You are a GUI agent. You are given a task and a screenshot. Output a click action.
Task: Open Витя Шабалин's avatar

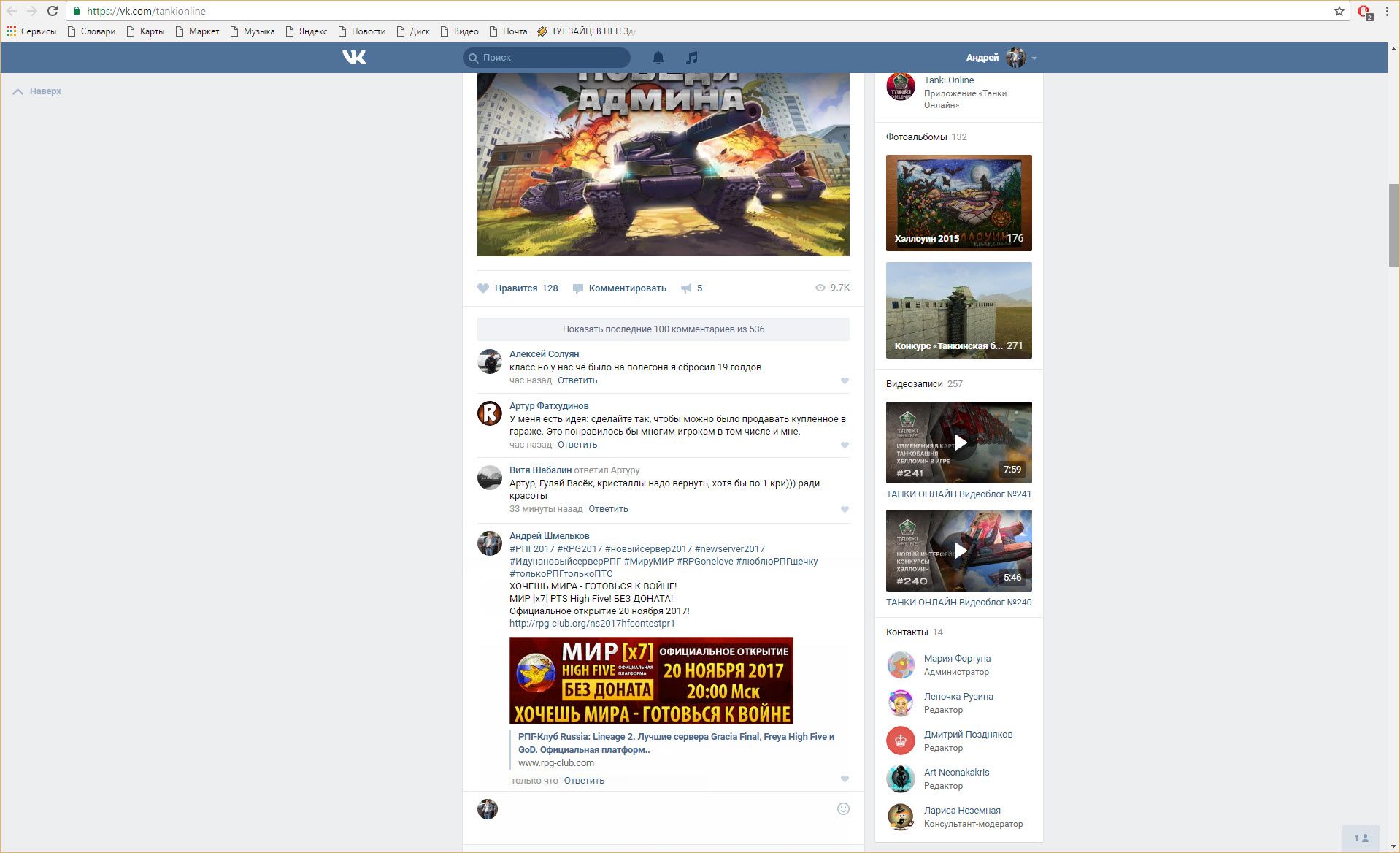point(490,478)
